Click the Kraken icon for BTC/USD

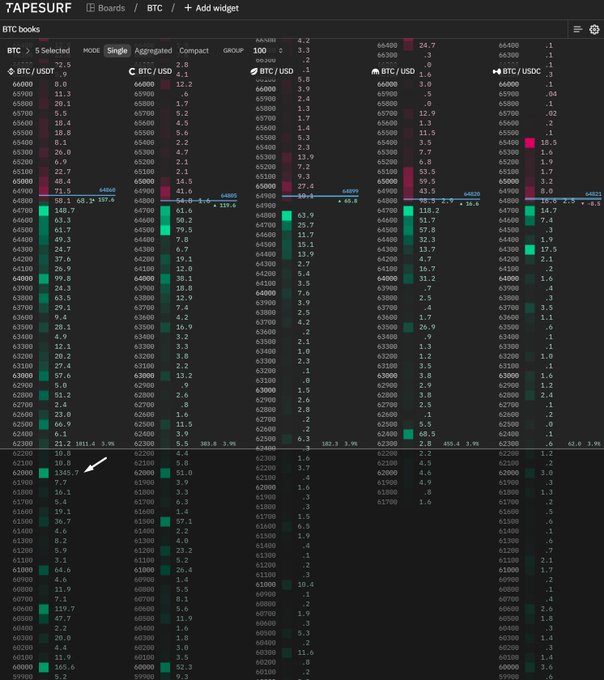(x=375, y=71)
